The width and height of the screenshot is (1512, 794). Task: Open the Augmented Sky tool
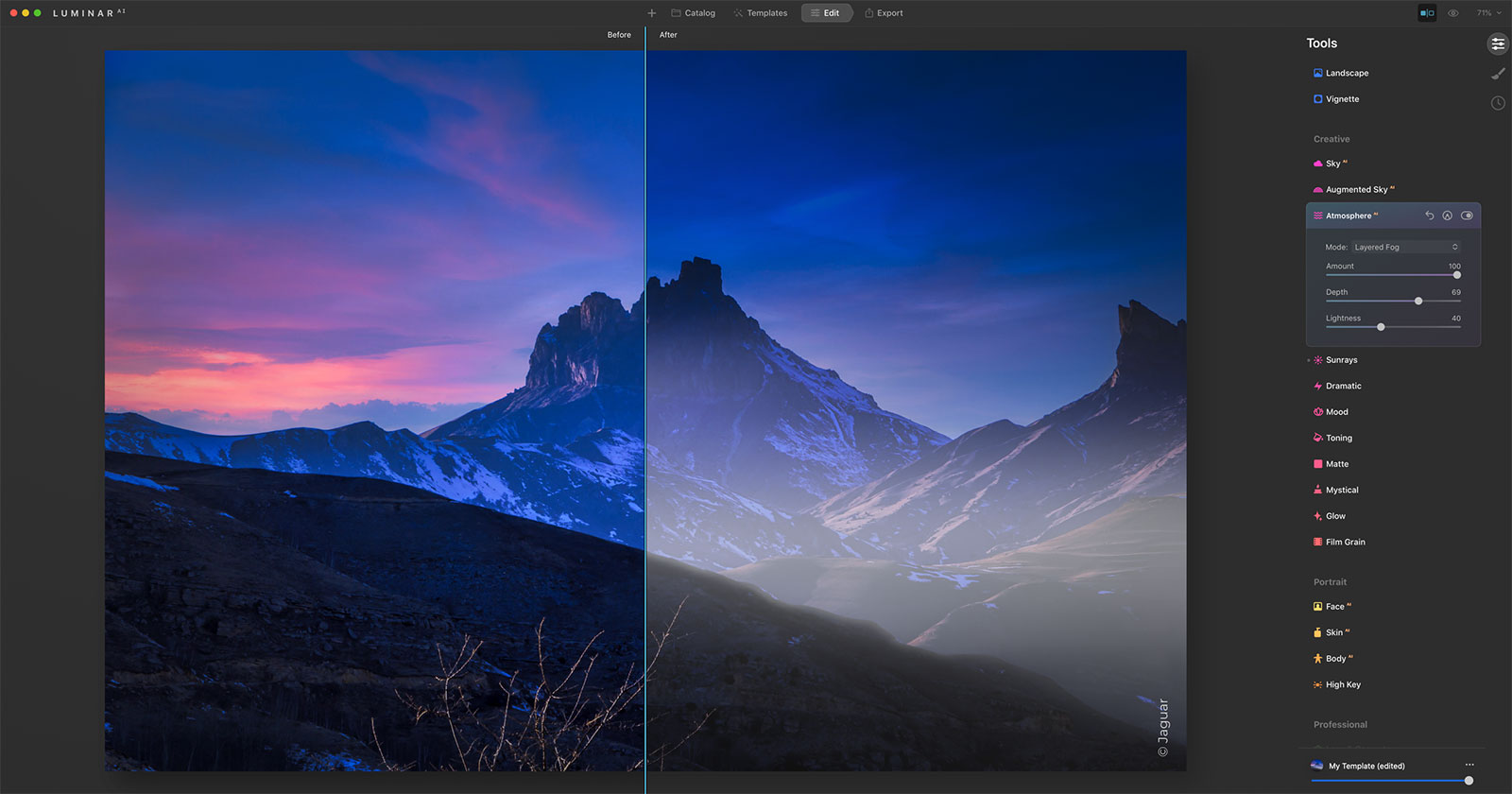coord(1356,190)
